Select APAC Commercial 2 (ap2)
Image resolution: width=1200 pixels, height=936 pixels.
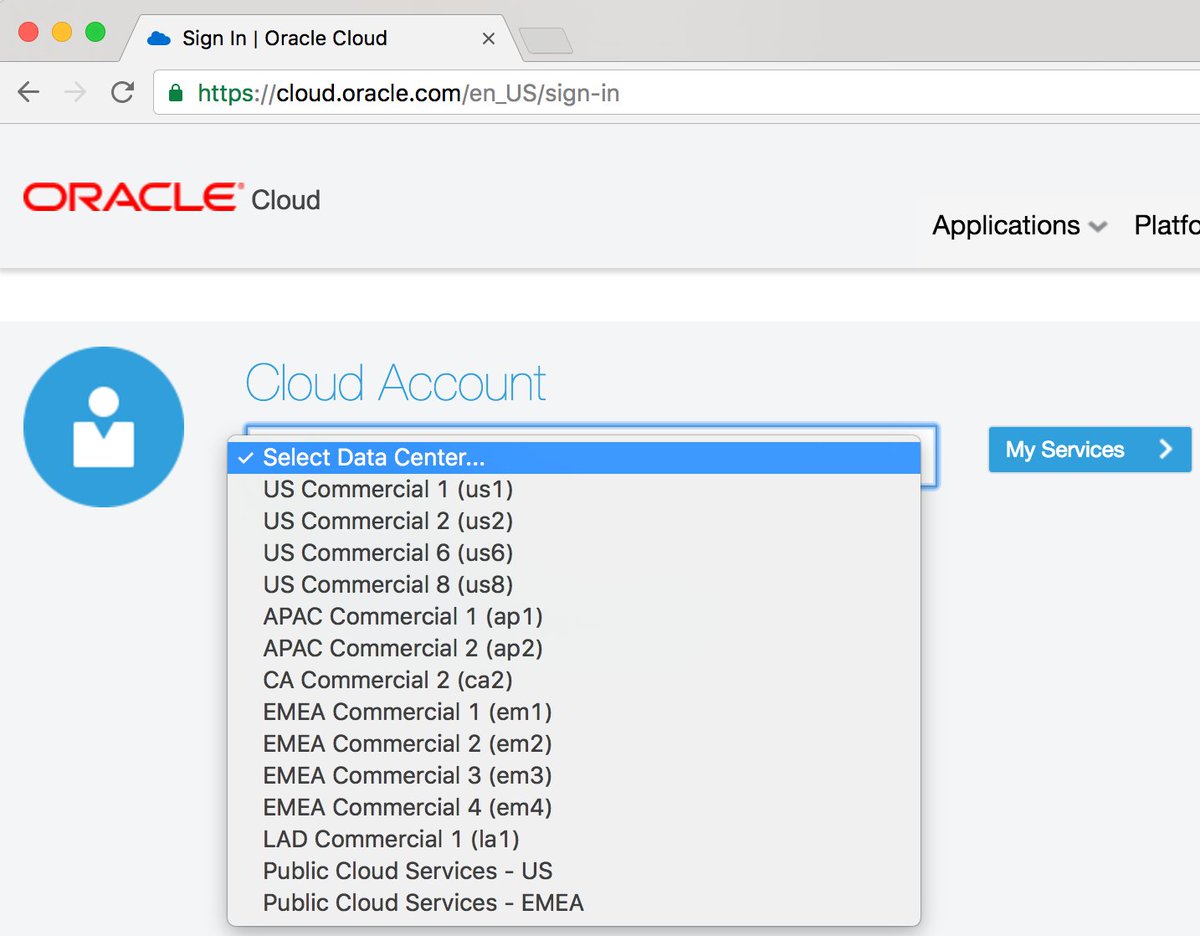tap(574, 648)
